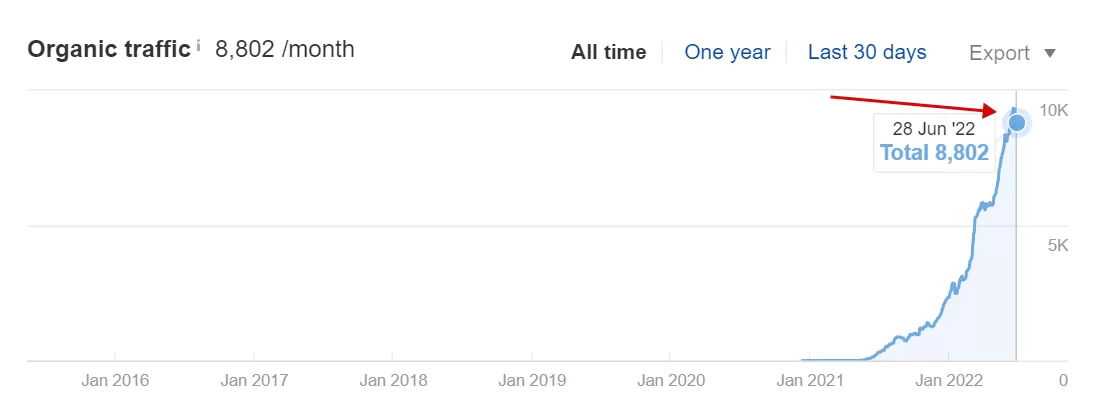Click the 5K y-axis label
Image resolution: width=1093 pixels, height=401 pixels.
[1058, 245]
